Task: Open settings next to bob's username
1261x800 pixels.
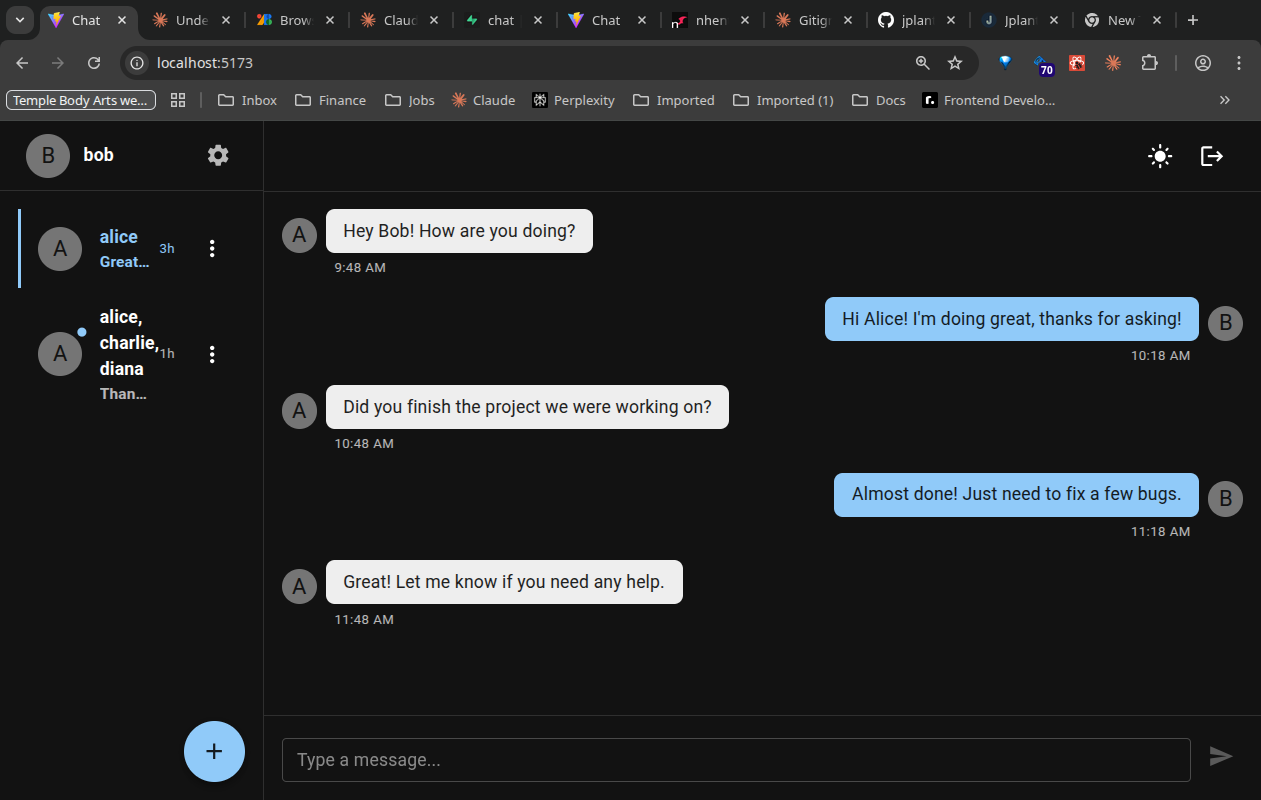Action: (x=217, y=155)
